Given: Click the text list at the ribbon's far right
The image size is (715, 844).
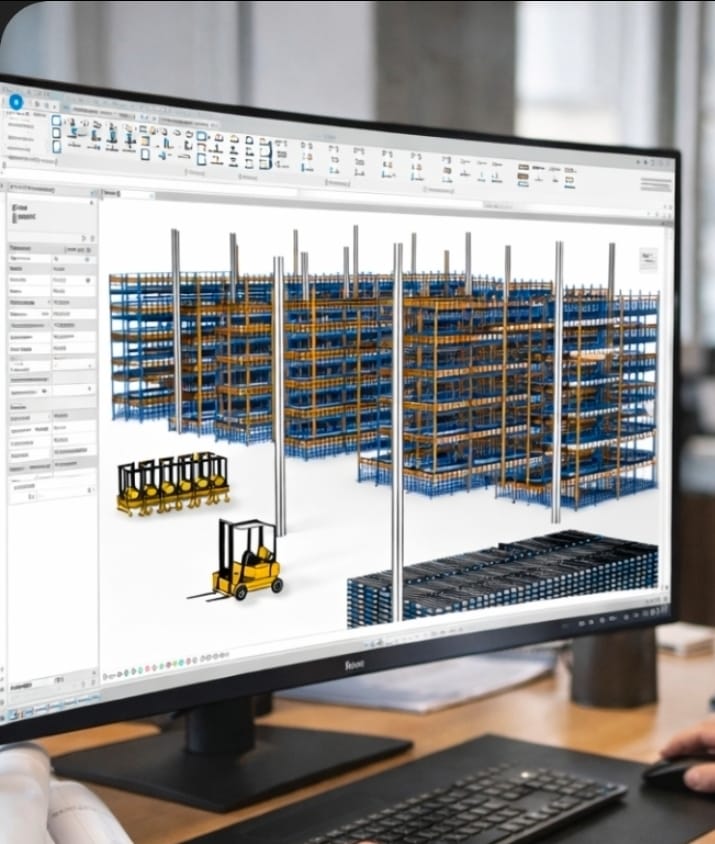Looking at the screenshot, I should 655,184.
